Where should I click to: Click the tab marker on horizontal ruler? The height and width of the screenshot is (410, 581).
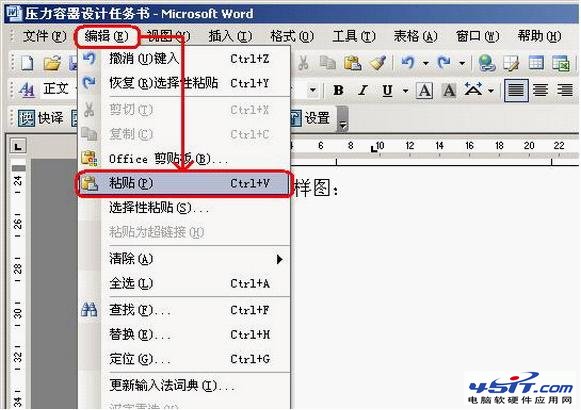(374, 149)
